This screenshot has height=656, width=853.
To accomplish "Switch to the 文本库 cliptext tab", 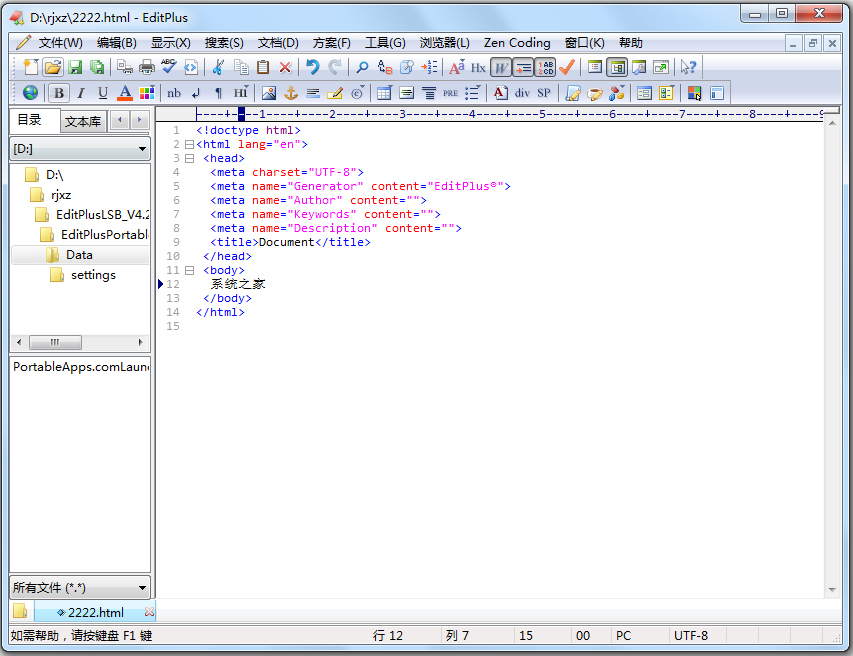I will point(82,120).
